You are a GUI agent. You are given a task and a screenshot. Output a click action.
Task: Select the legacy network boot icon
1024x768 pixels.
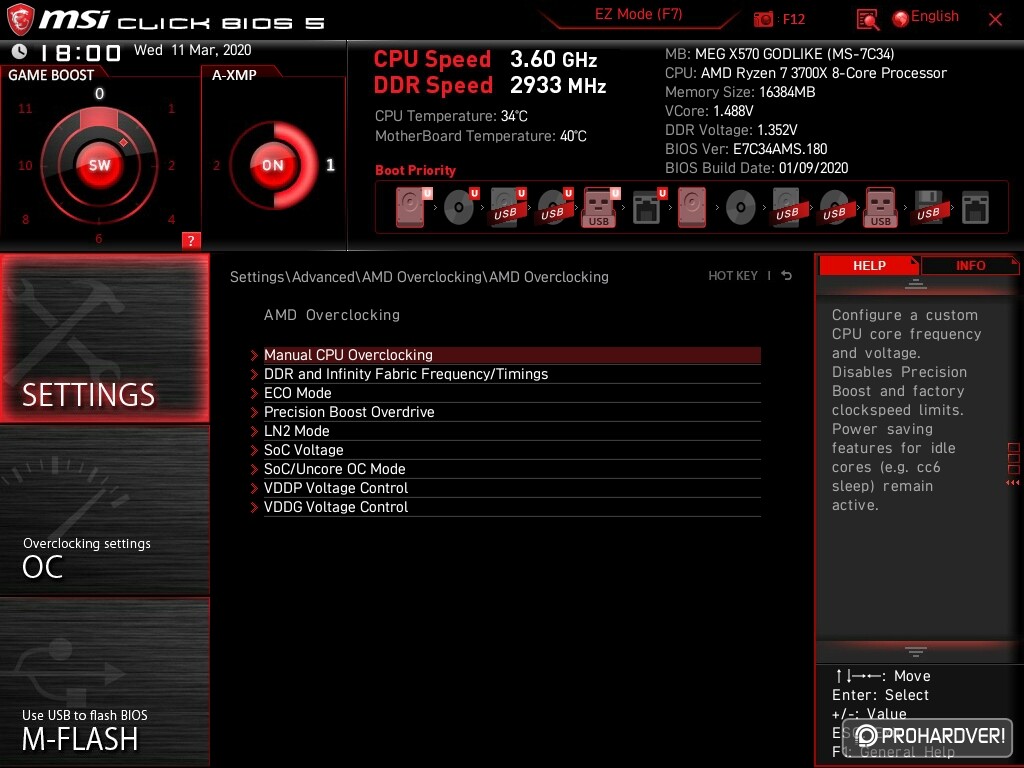[x=975, y=207]
